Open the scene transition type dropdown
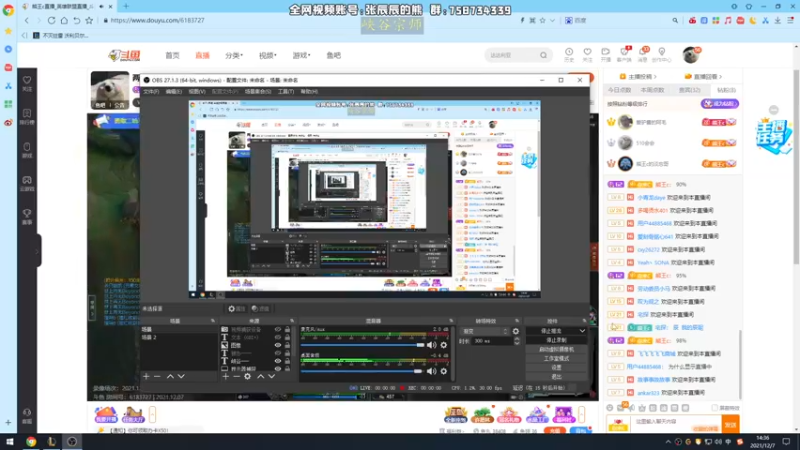 pos(484,331)
